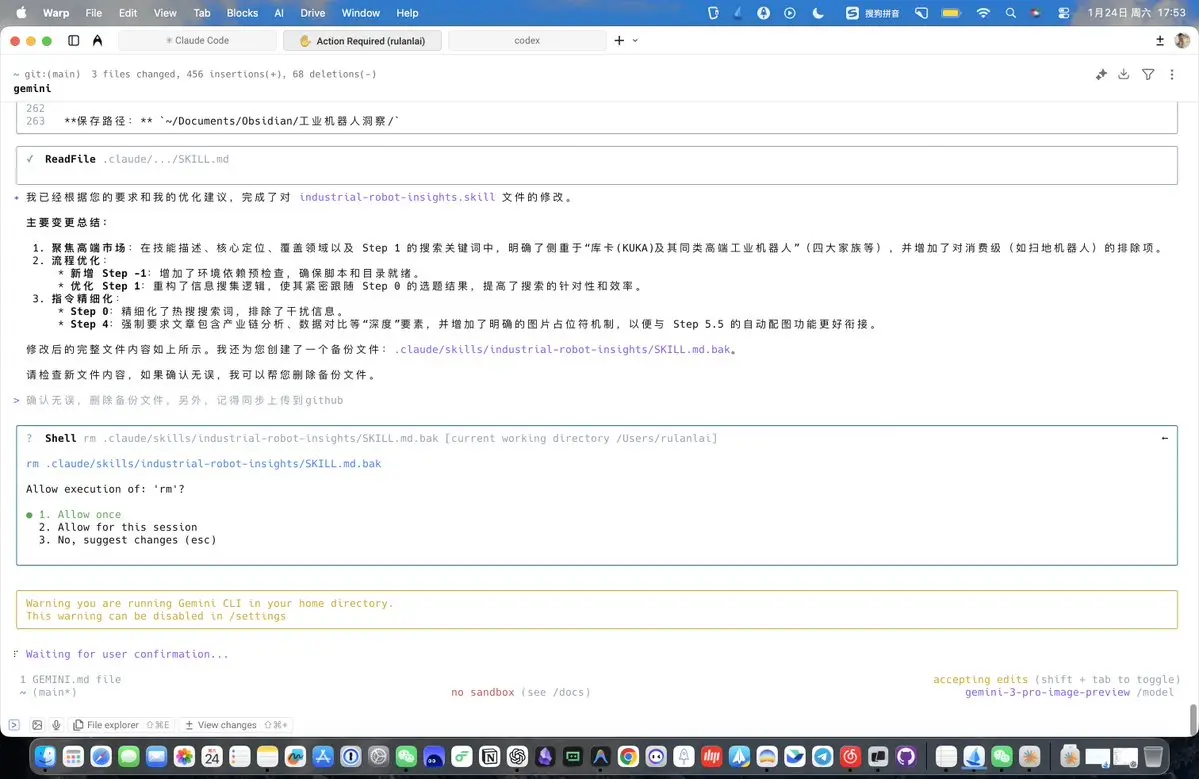
Task: Switch to the Claude Code tab
Action: pos(197,41)
